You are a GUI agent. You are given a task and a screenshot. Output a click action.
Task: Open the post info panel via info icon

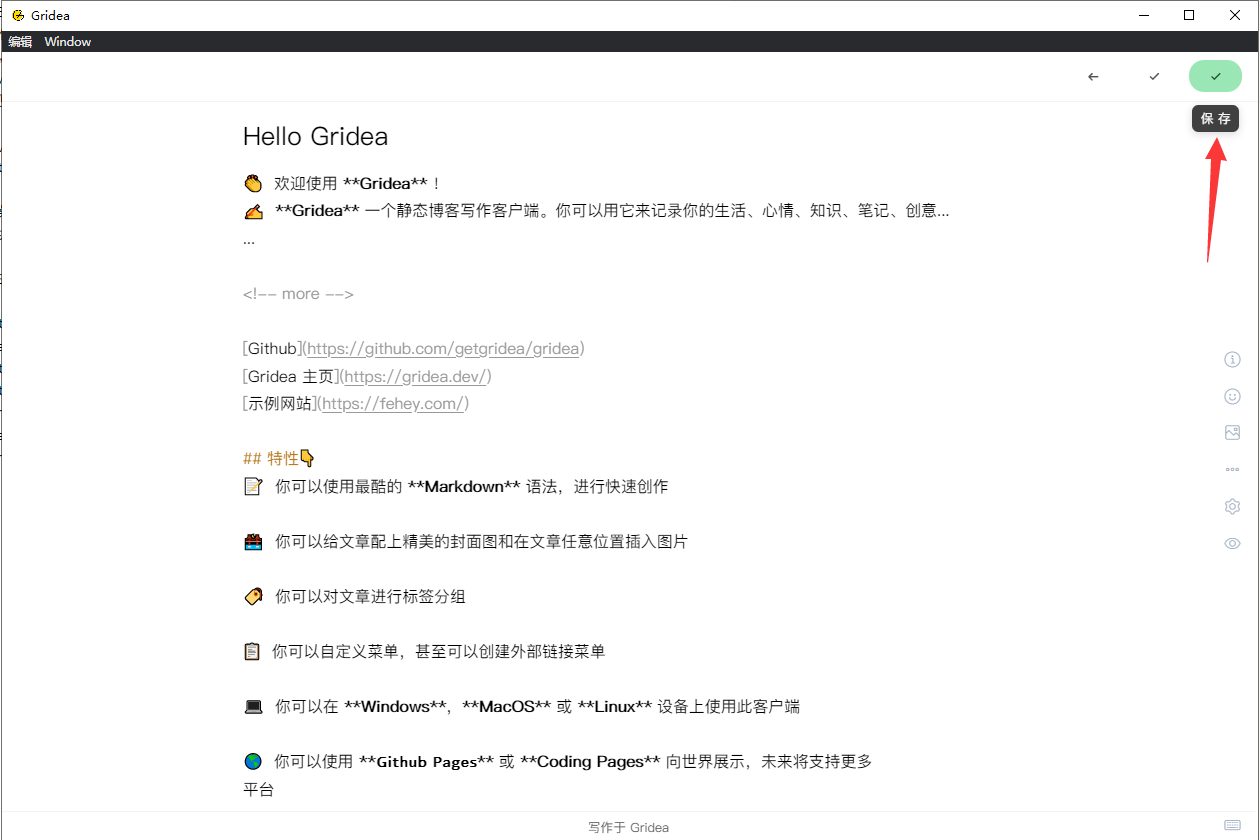[1232, 359]
